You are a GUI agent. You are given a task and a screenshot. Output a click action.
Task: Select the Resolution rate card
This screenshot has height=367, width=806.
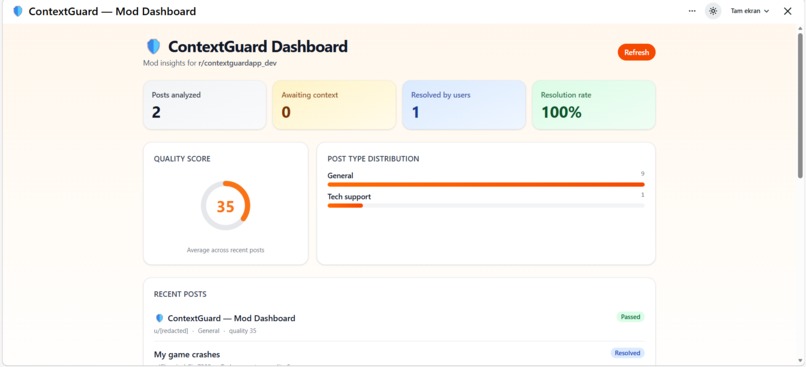(x=593, y=105)
